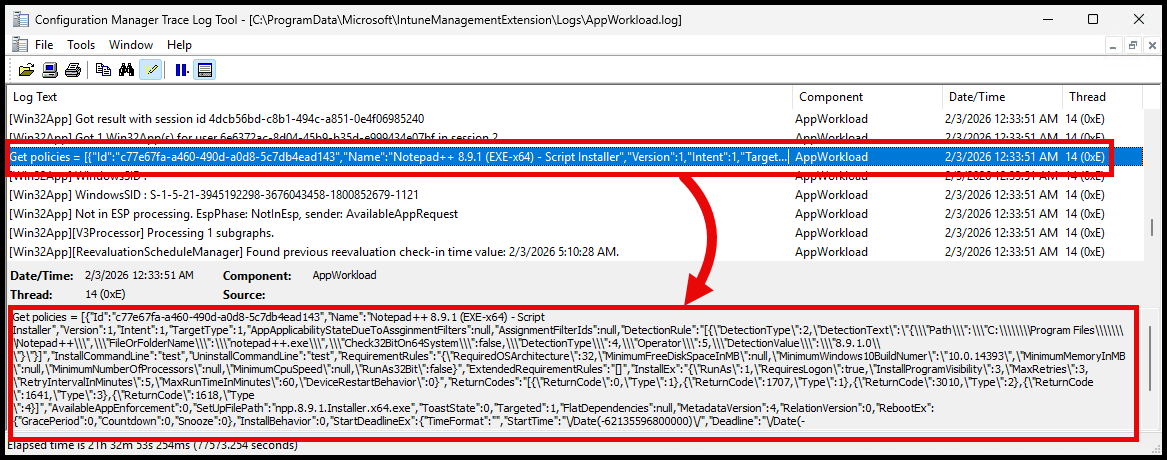Pause log monitoring with the pause icon

181,70
